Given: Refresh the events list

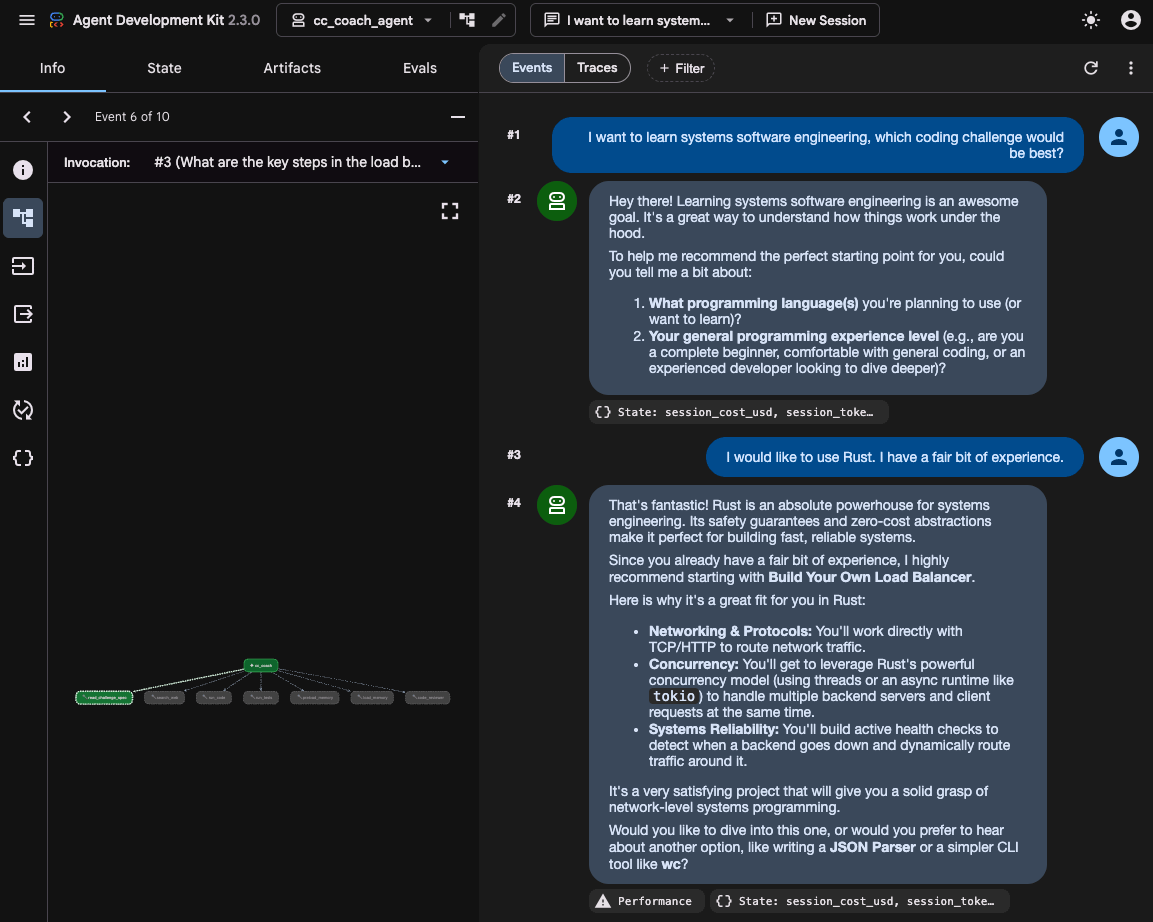Looking at the screenshot, I should pyautogui.click(x=1090, y=68).
